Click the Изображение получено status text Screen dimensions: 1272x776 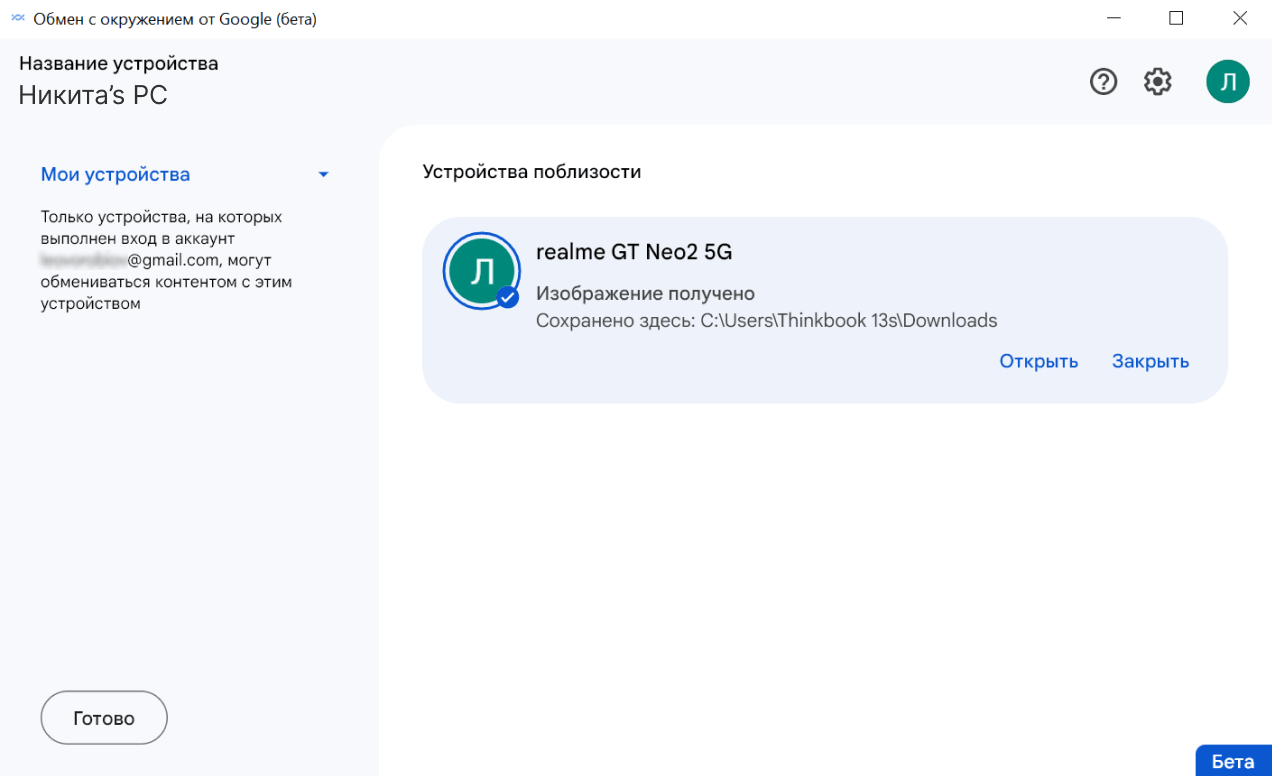point(645,294)
